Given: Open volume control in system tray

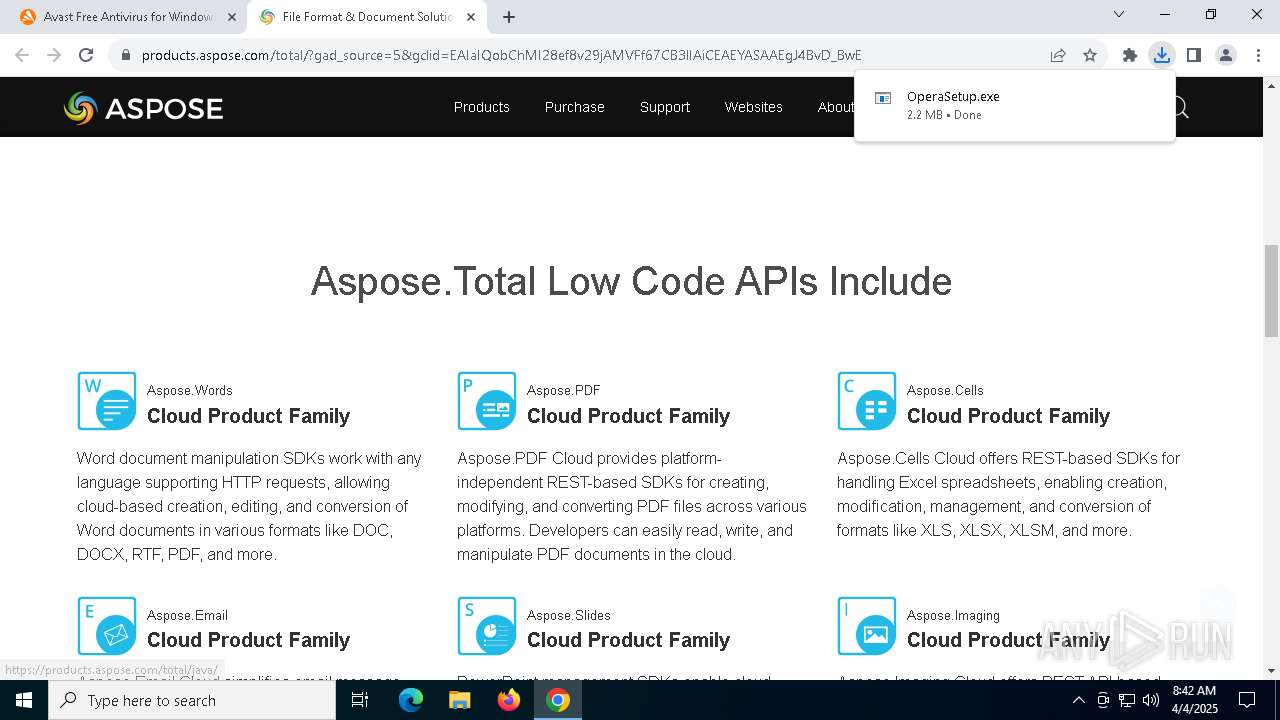Looking at the screenshot, I should click(x=1150, y=700).
